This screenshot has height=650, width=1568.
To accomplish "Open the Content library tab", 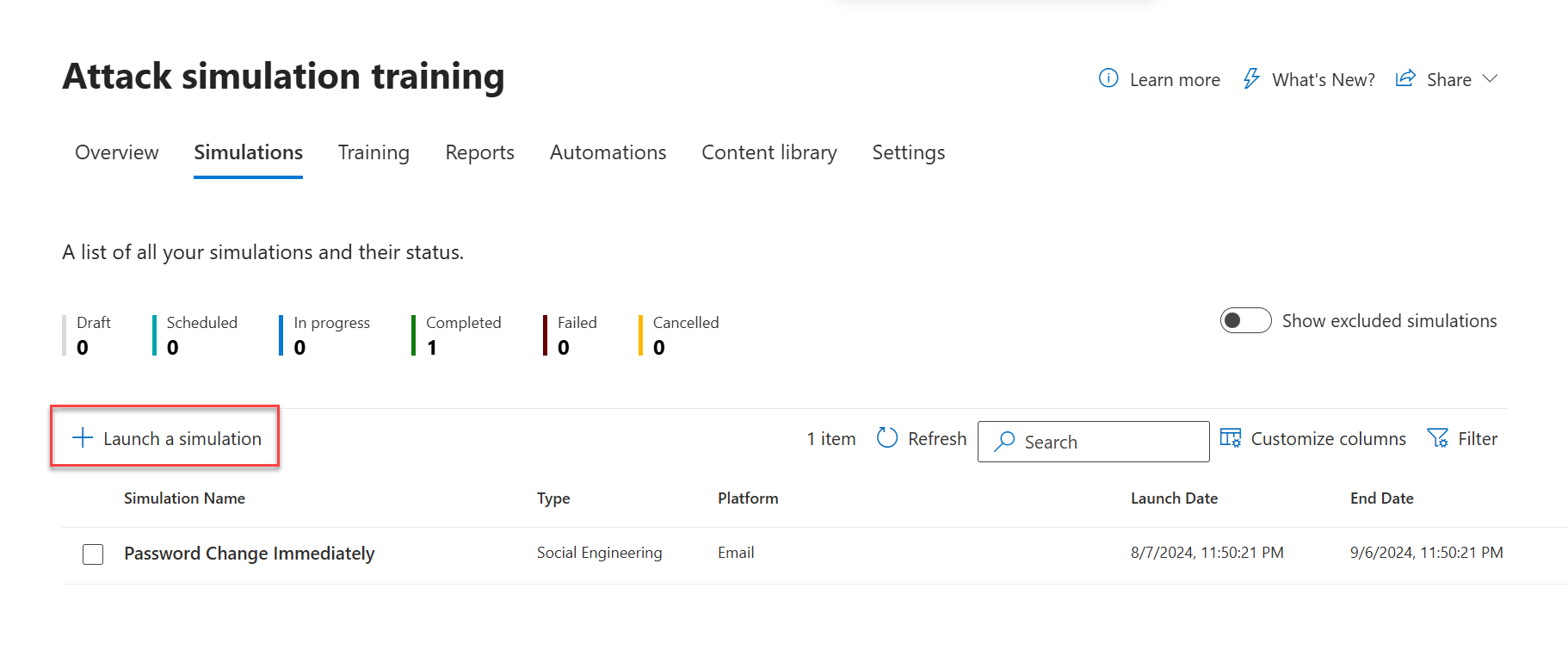I will point(769,152).
